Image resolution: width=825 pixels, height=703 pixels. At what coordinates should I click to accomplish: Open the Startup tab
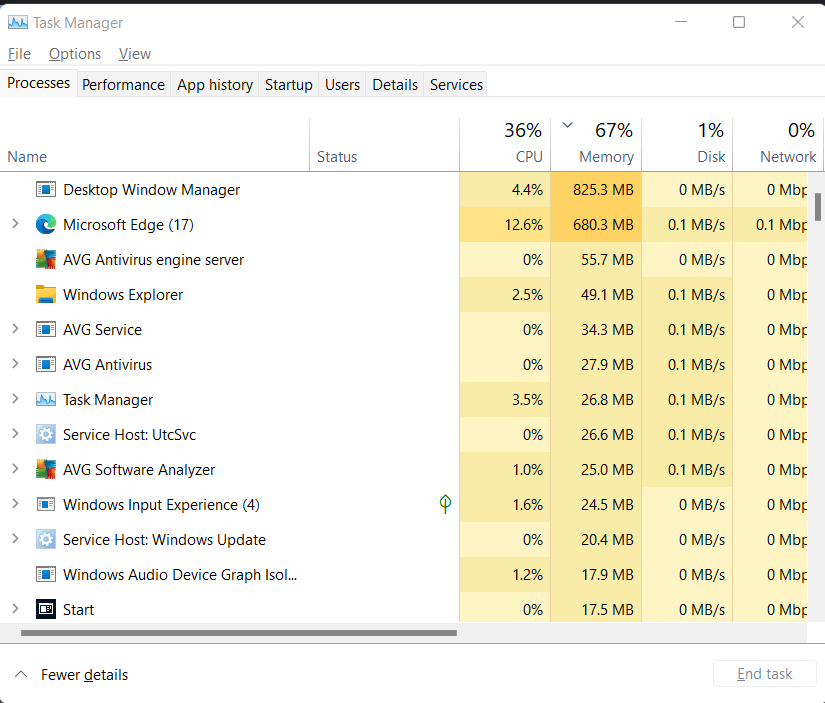click(x=288, y=85)
